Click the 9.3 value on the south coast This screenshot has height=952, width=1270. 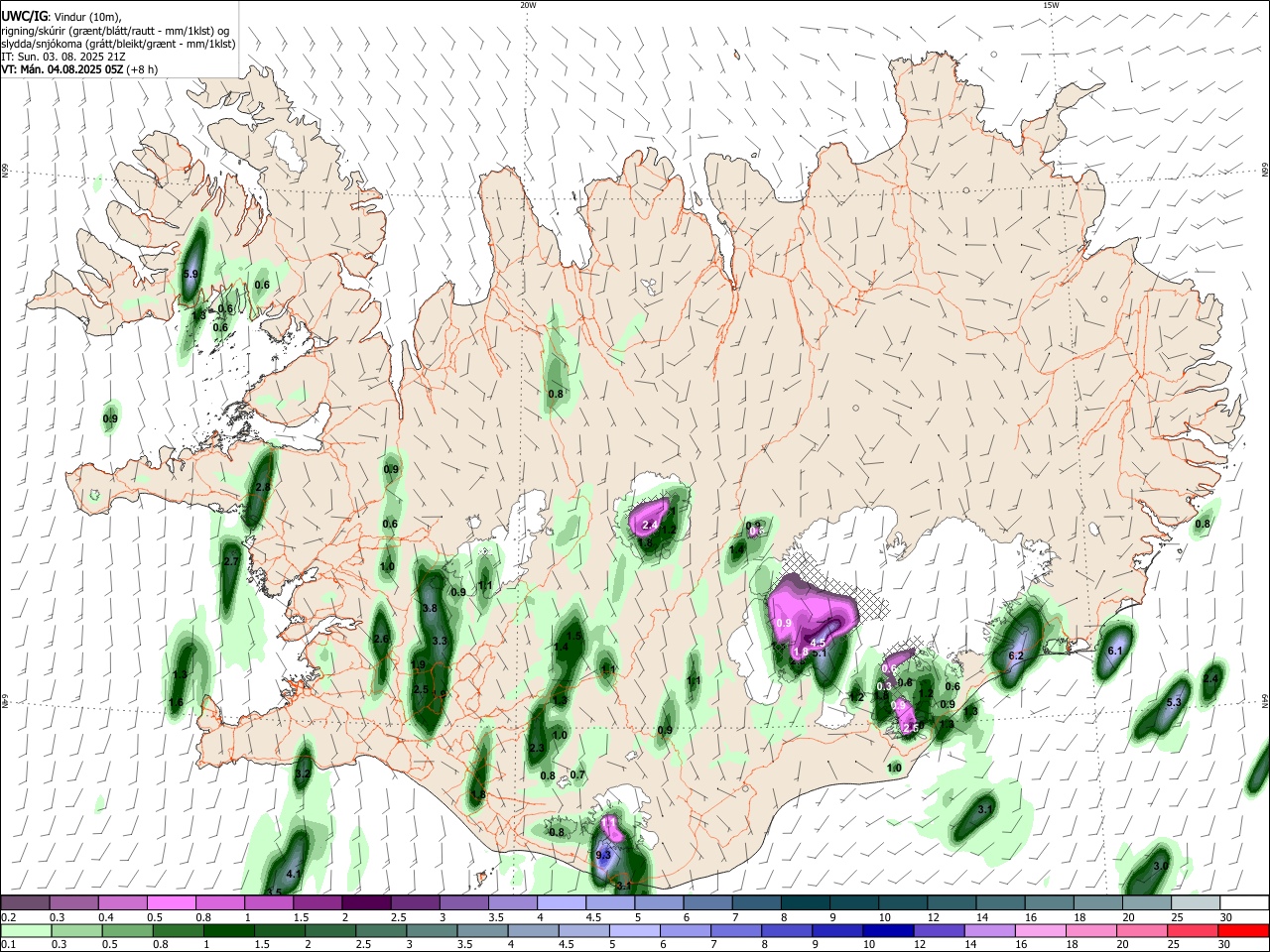(603, 855)
